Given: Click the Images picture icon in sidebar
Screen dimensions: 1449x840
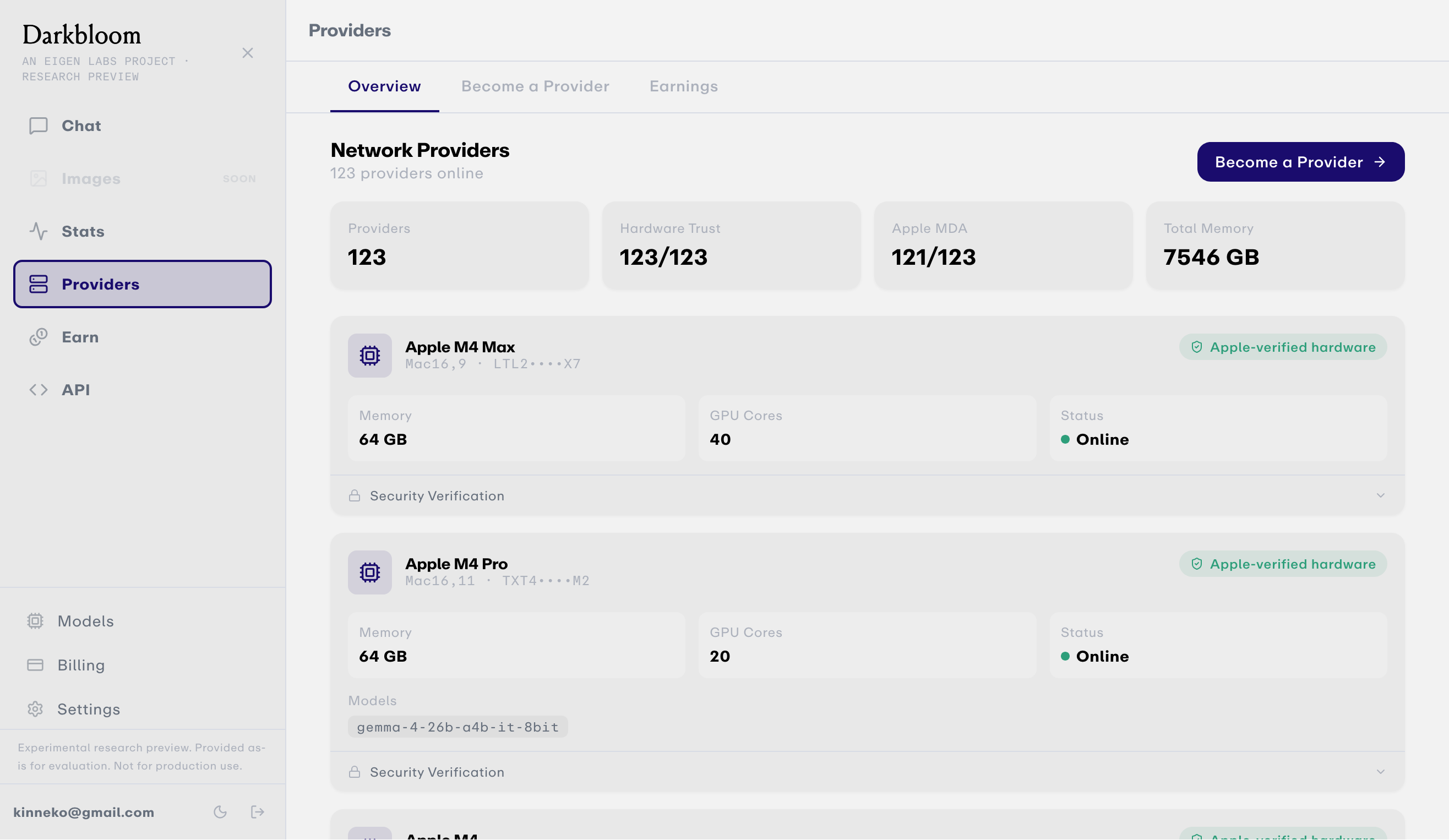Looking at the screenshot, I should click(x=39, y=179).
